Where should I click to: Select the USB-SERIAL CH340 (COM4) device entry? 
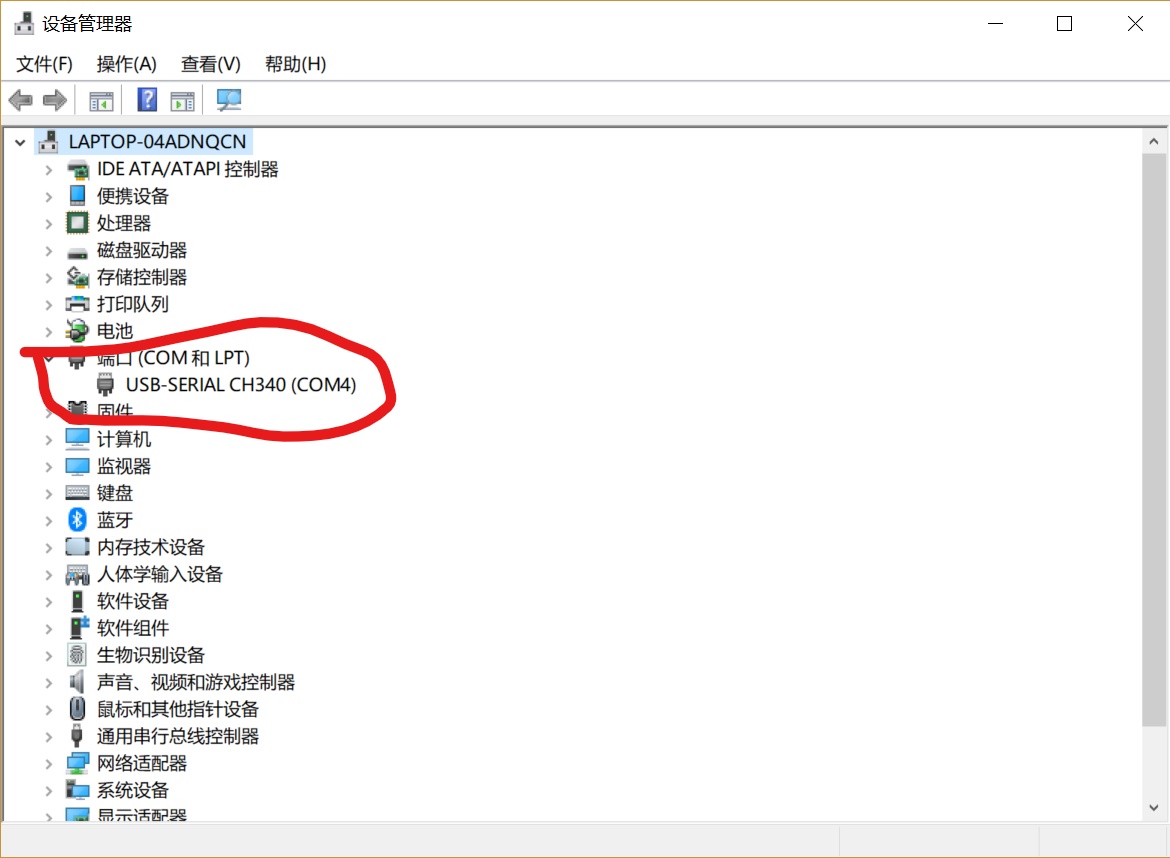242,384
